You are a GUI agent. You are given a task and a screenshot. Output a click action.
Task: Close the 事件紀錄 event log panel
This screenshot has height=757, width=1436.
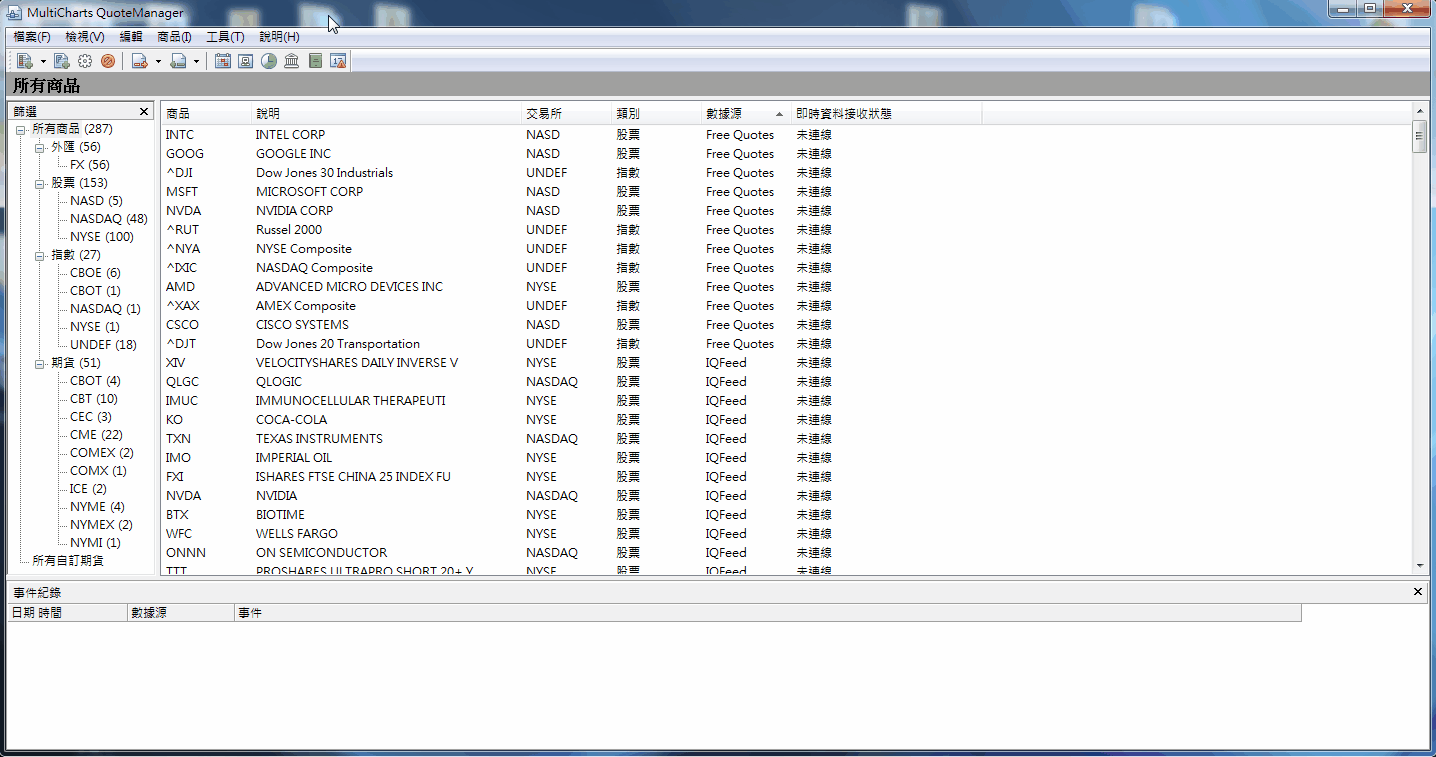point(1418,592)
